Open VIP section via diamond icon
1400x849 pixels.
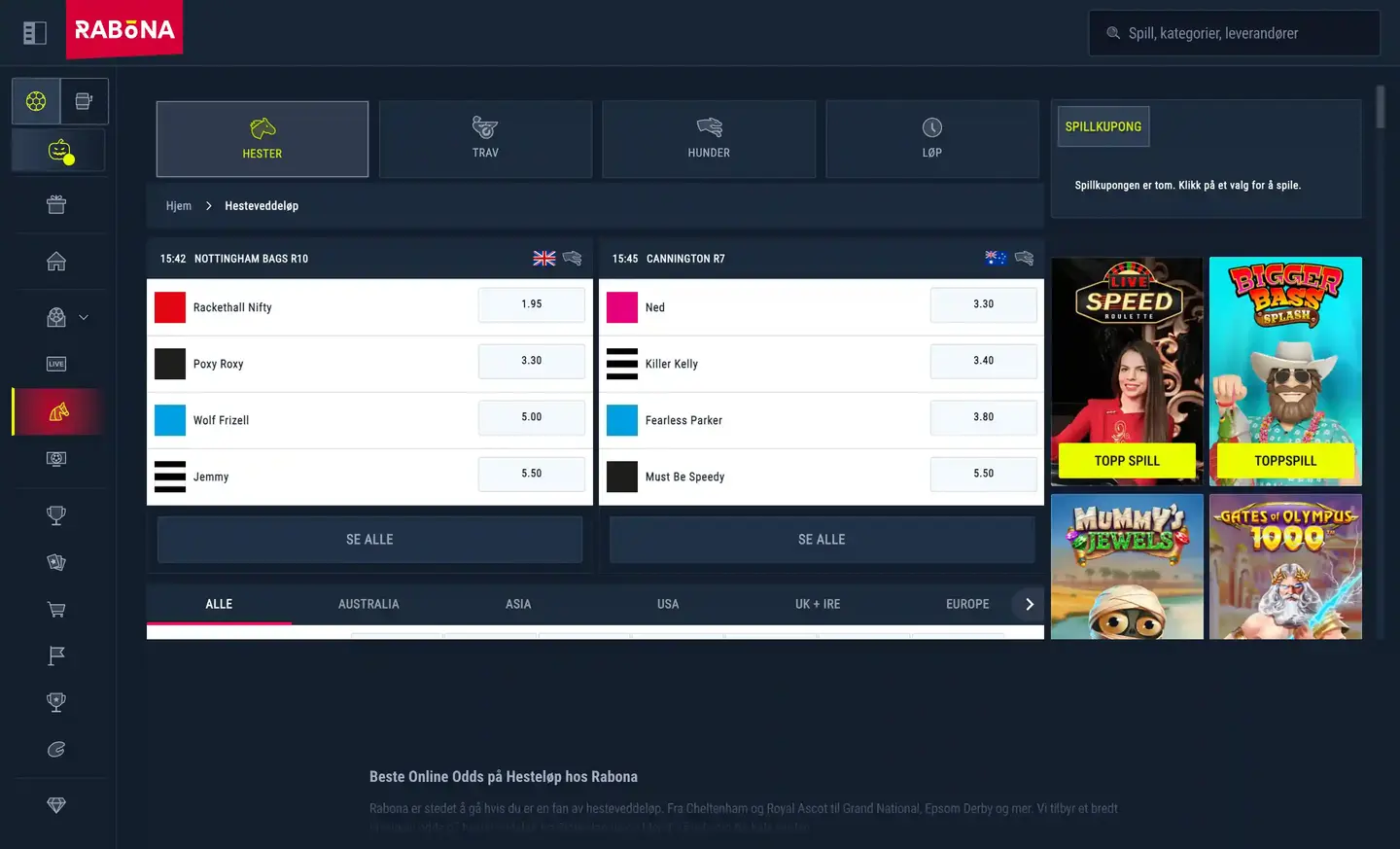56,805
